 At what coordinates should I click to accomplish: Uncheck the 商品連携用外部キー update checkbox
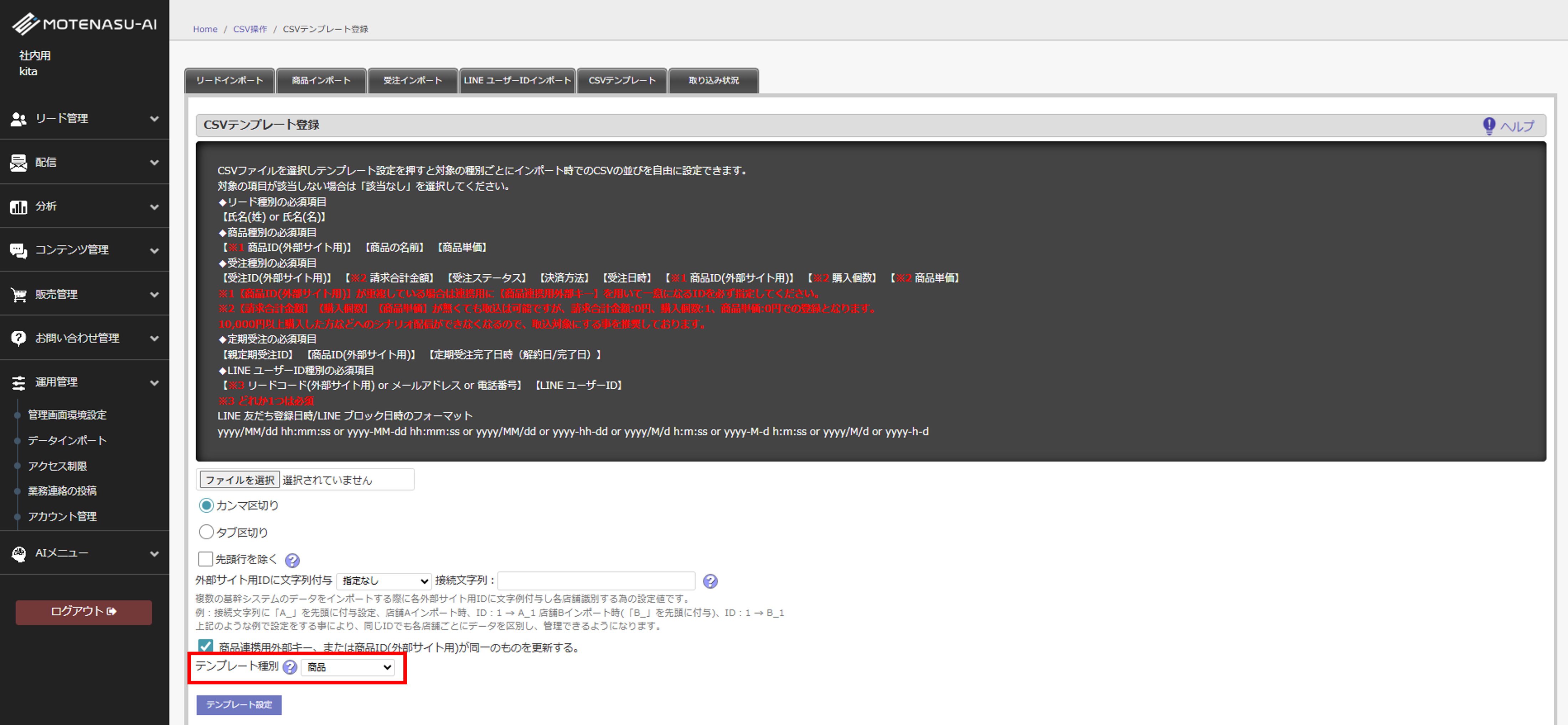[206, 646]
